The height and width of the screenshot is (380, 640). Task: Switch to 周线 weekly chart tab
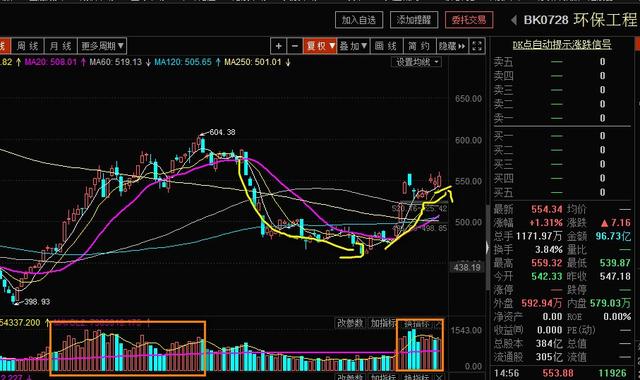27,46
